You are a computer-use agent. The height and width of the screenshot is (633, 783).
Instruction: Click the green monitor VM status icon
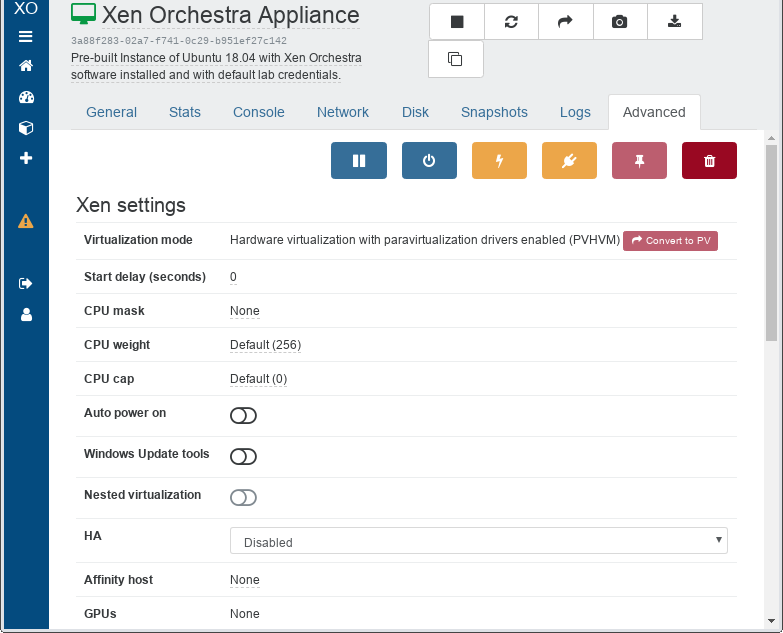pos(83,14)
